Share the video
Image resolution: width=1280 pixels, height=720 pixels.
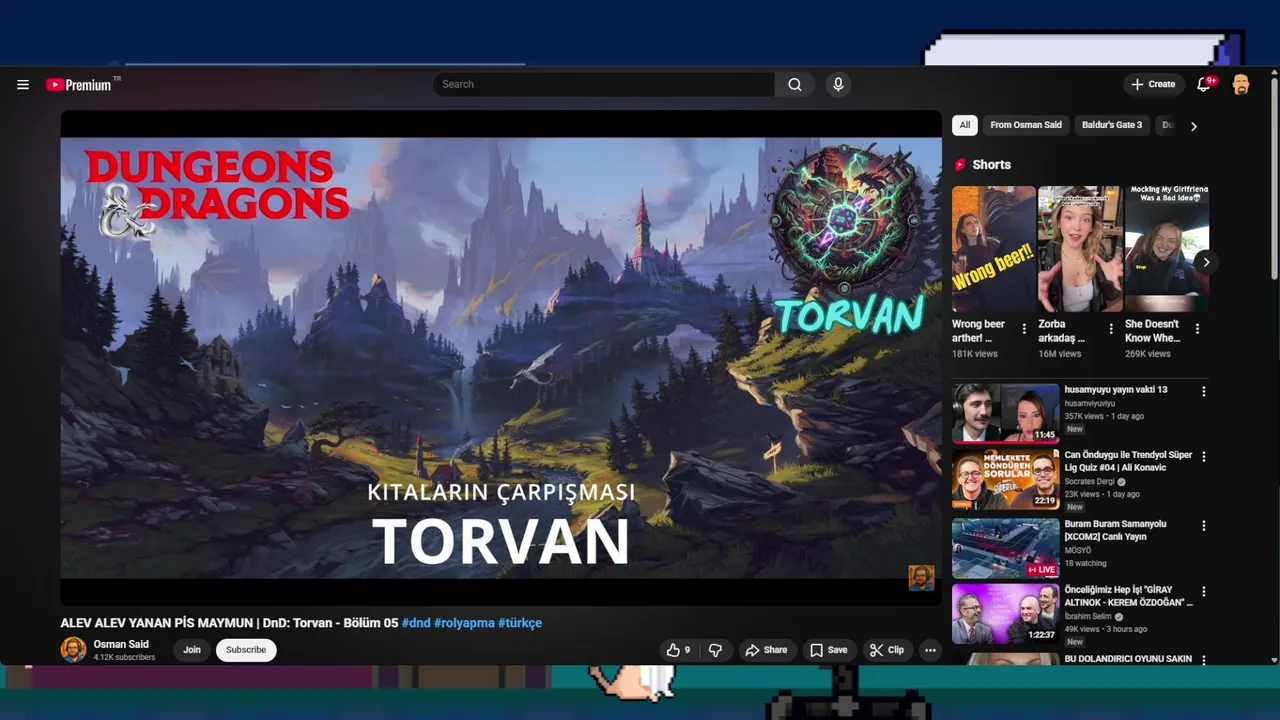[766, 650]
